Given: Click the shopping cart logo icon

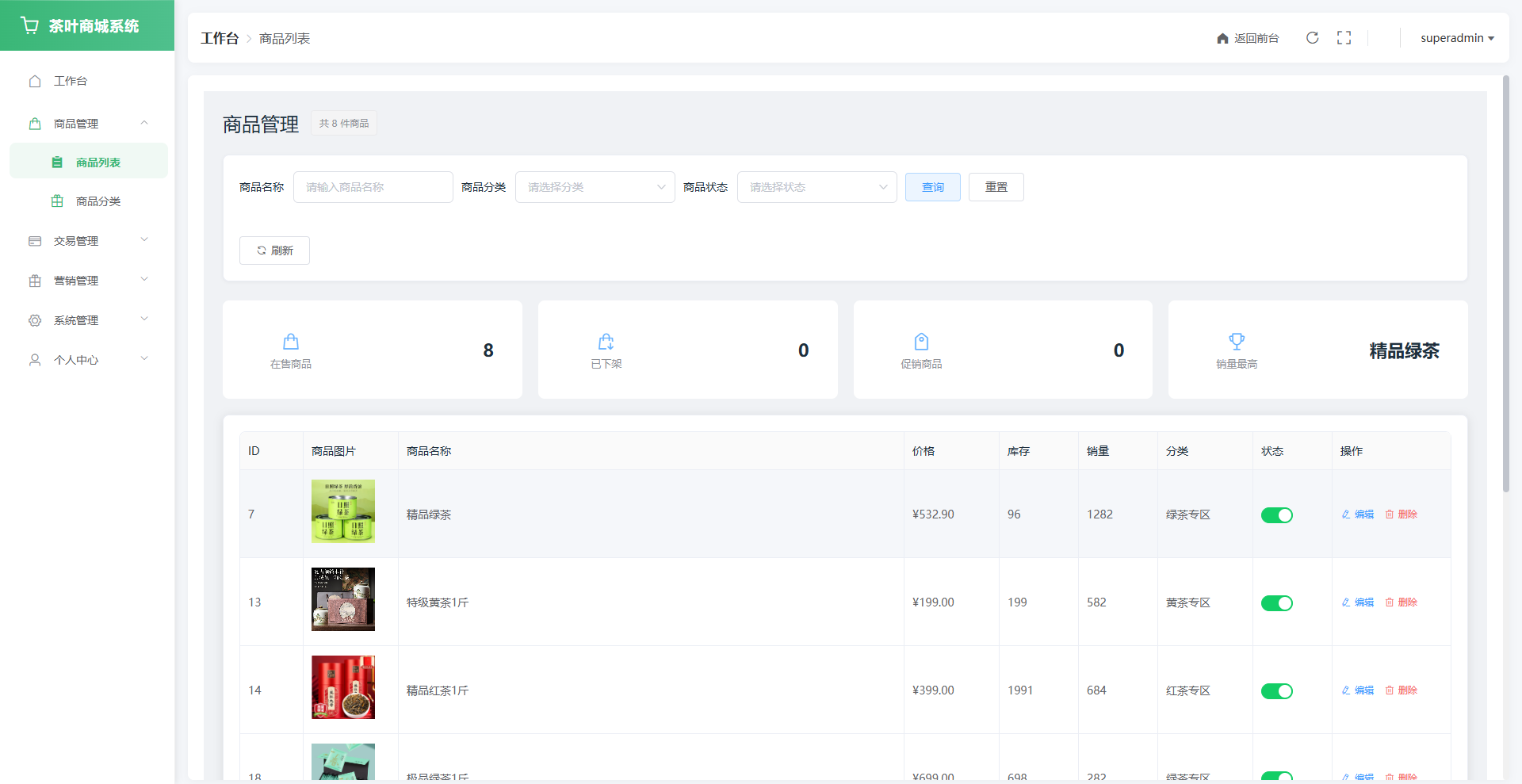Looking at the screenshot, I should coord(30,25).
